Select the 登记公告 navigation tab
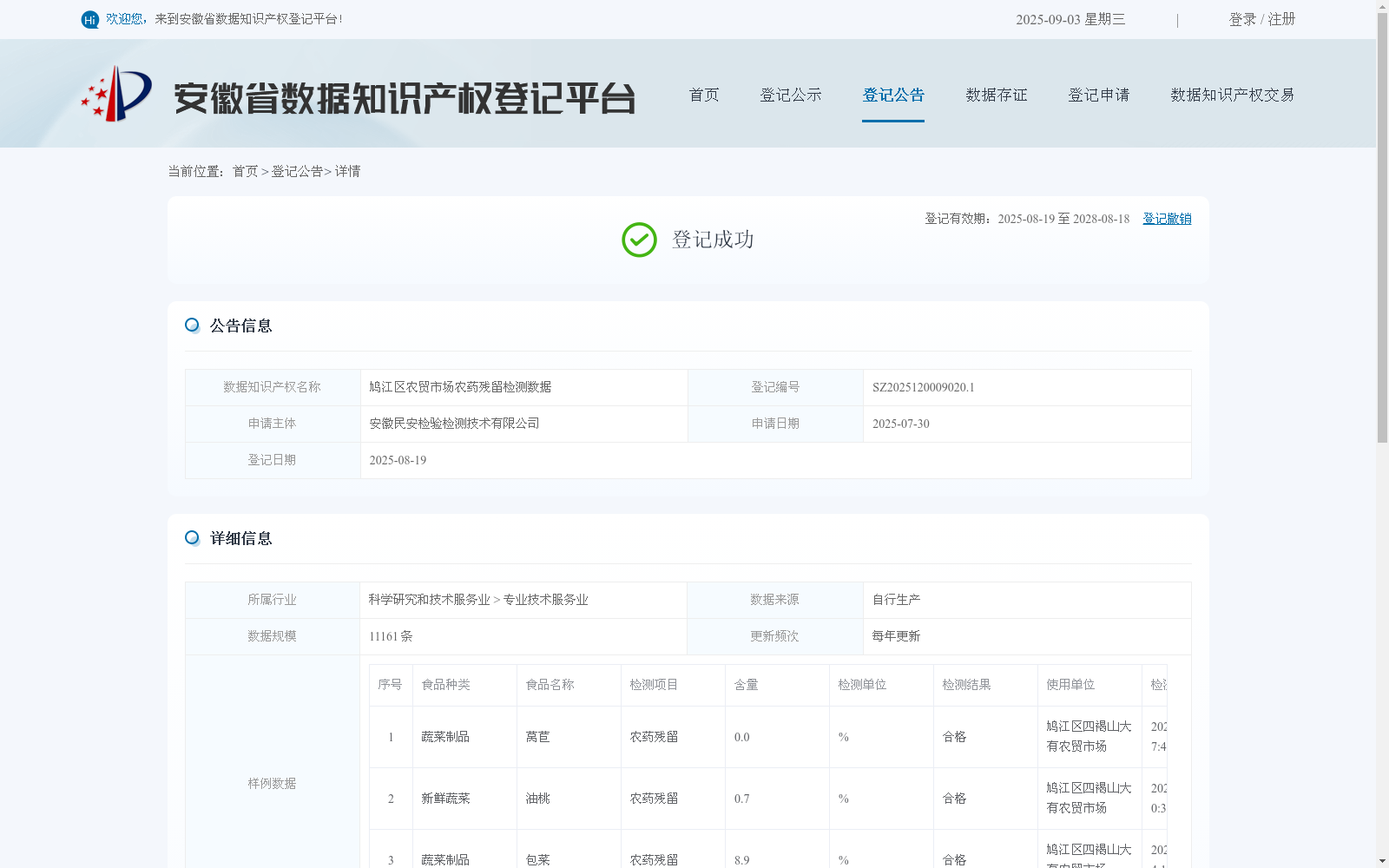The height and width of the screenshot is (868, 1389). [x=893, y=95]
